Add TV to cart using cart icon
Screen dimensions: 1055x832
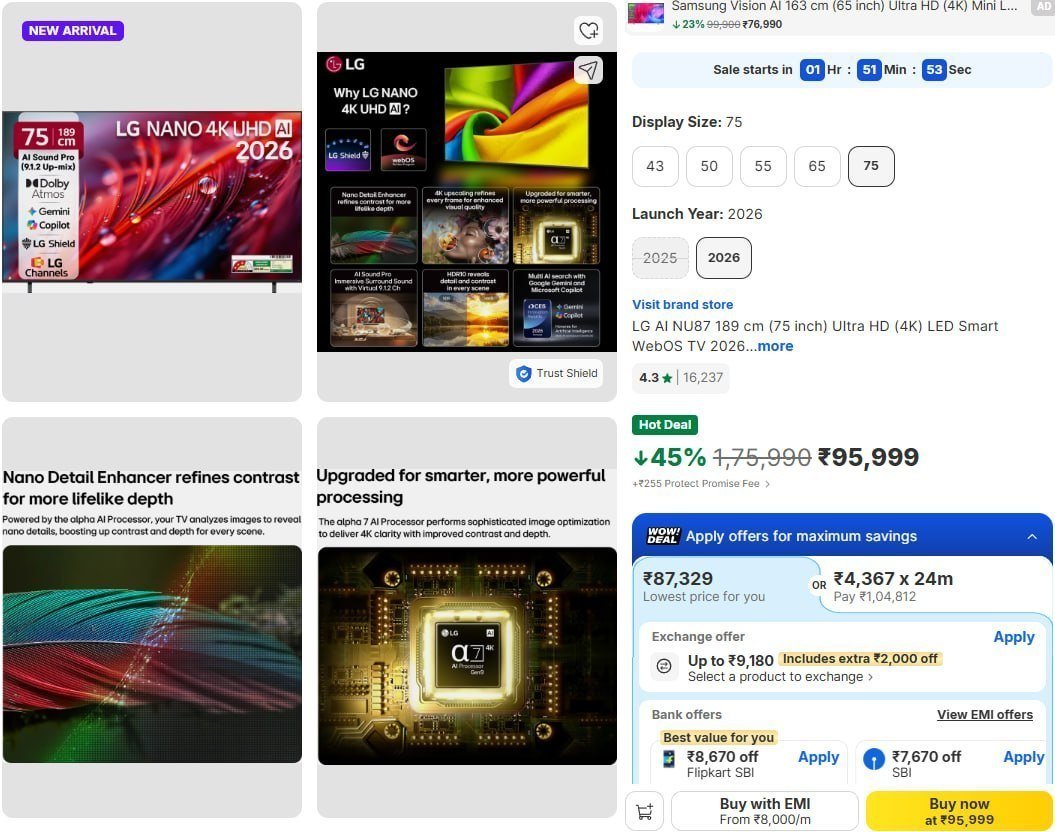pyautogui.click(x=645, y=811)
